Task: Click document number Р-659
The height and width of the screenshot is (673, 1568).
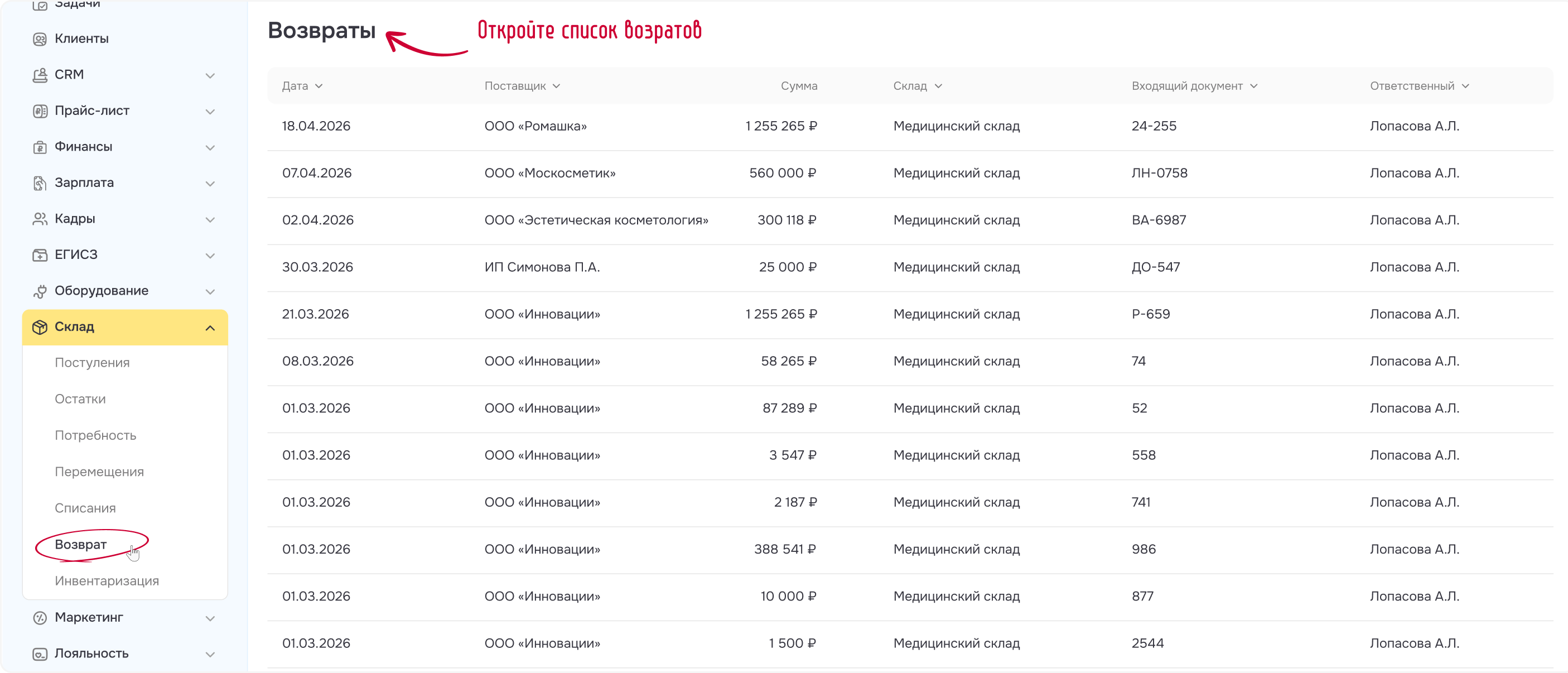Action: 1150,314
